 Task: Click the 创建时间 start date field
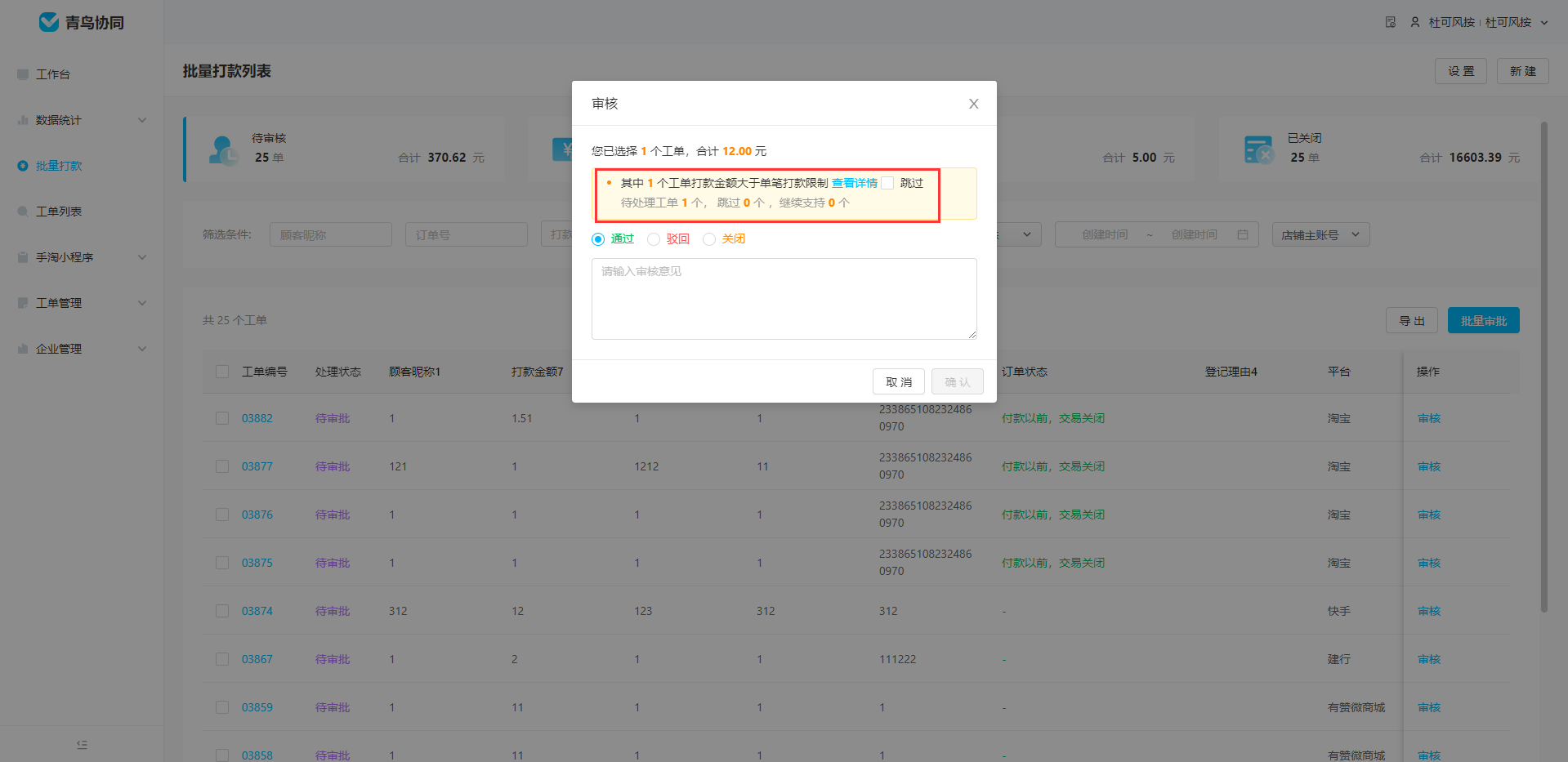click(1105, 234)
